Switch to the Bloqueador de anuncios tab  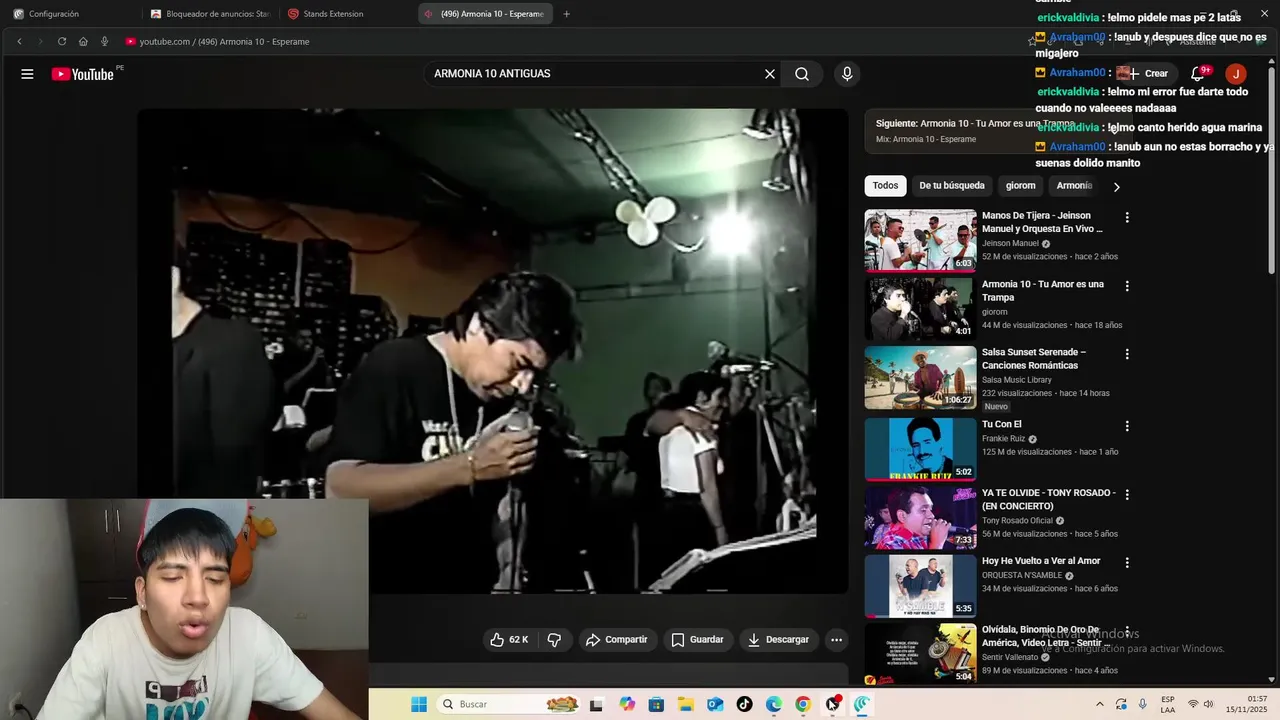click(x=210, y=14)
